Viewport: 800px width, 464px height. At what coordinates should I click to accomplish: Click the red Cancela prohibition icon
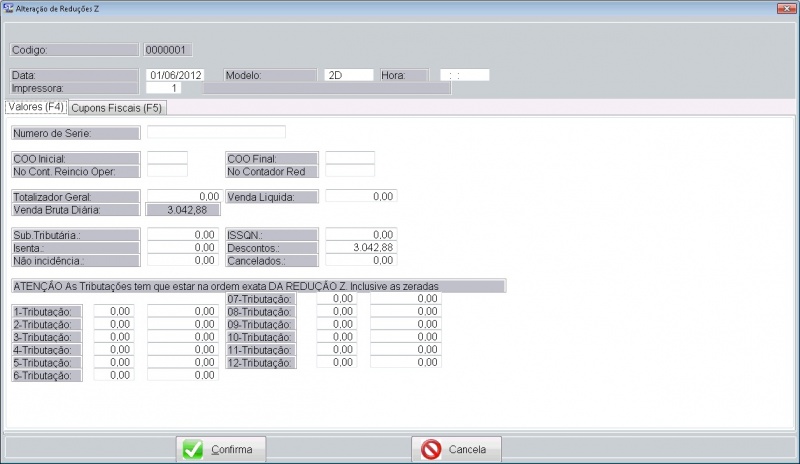click(431, 450)
